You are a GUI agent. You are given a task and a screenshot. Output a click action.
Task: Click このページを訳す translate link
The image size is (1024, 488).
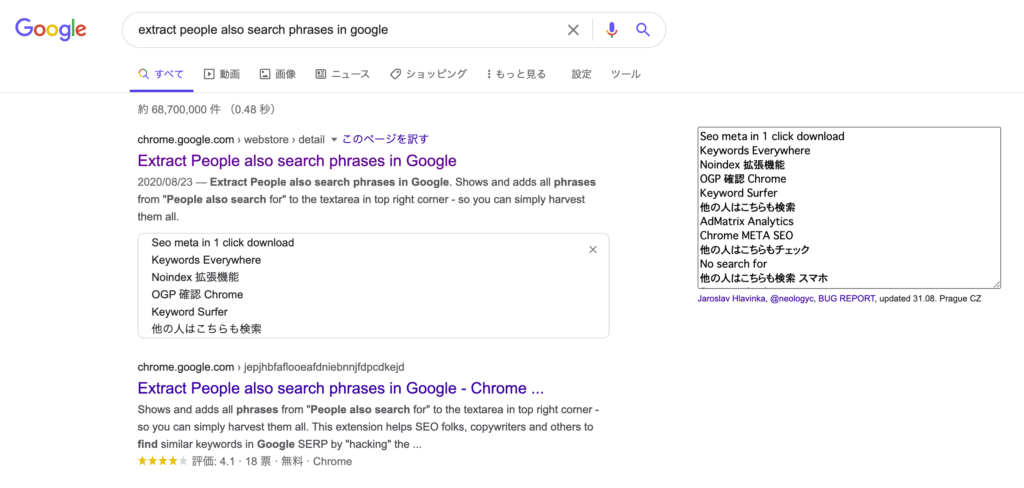point(386,139)
